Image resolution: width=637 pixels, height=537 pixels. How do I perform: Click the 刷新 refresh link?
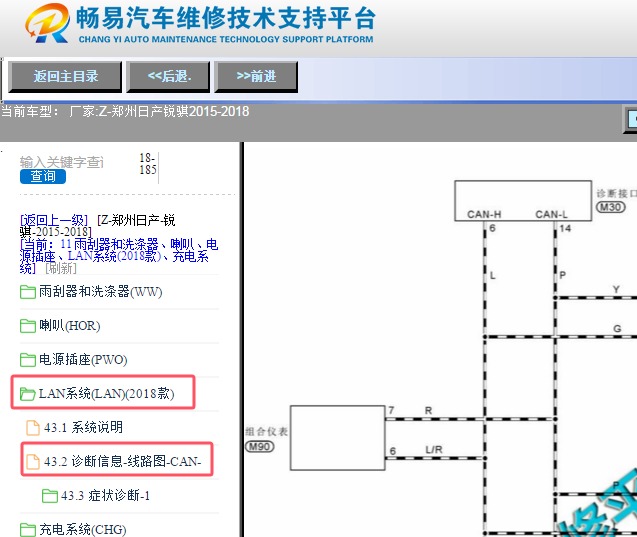coord(61,268)
